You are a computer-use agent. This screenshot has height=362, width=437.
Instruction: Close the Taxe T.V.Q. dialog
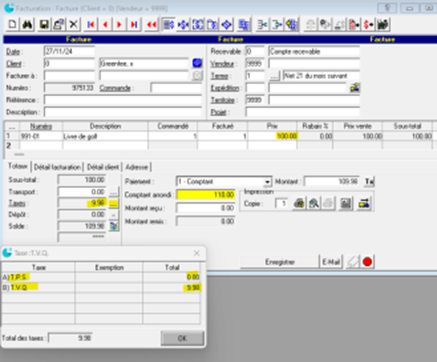click(197, 253)
